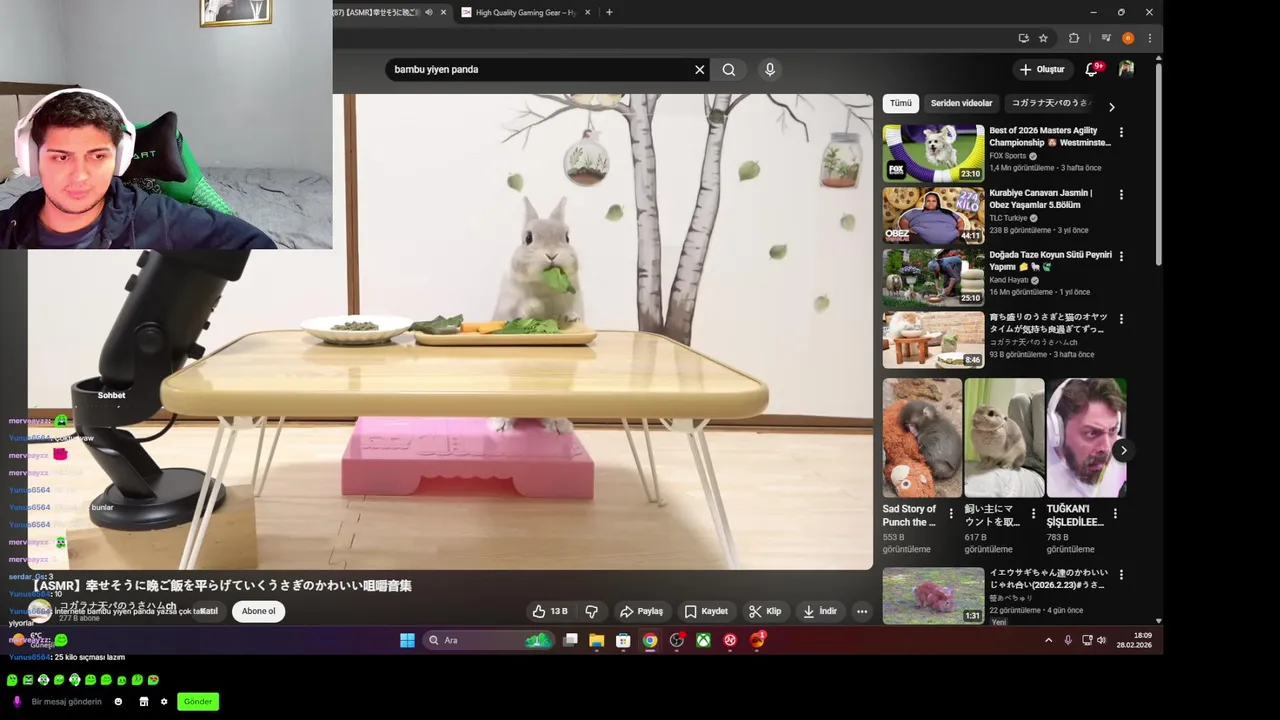Image resolution: width=1280 pixels, height=720 pixels.
Task: Open Windows Start menu
Action: click(x=407, y=640)
